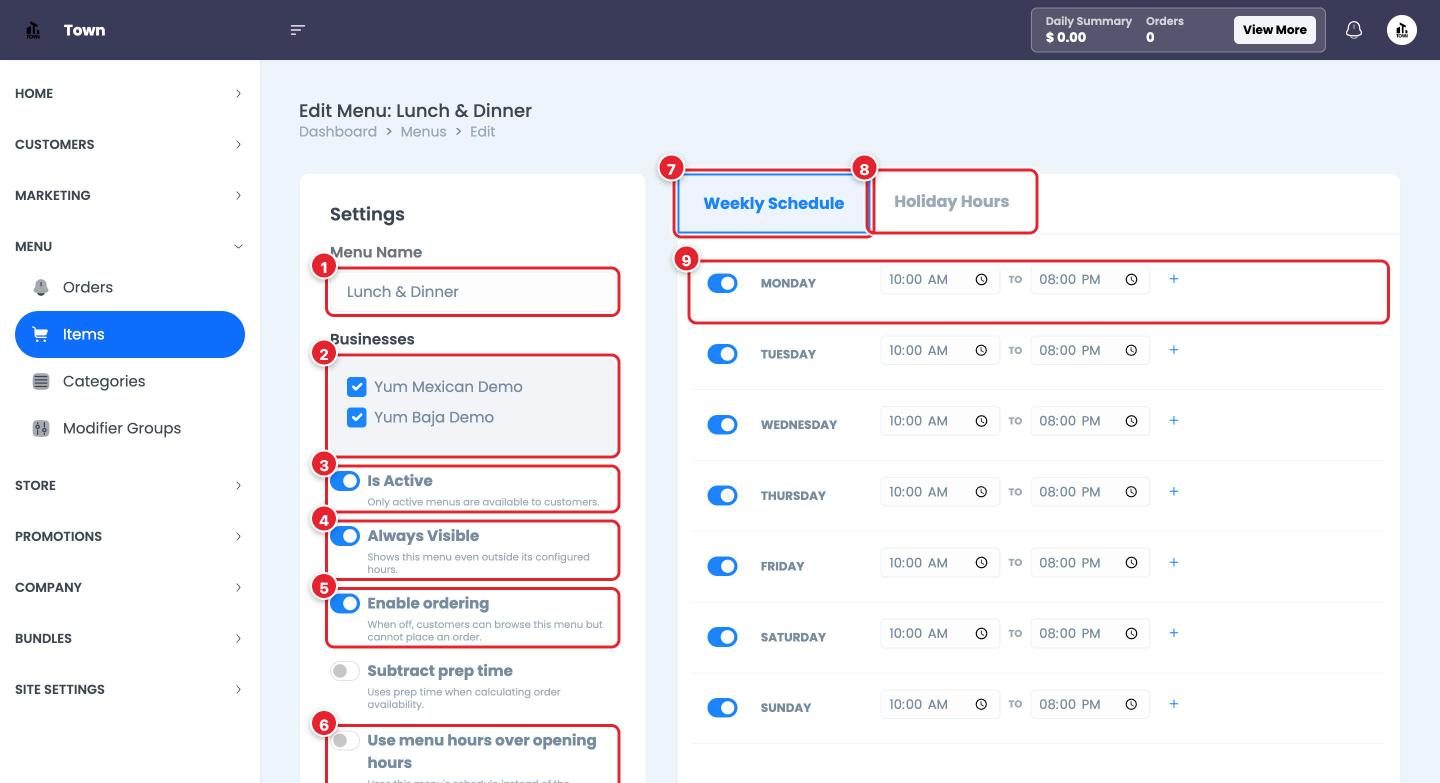Image resolution: width=1440 pixels, height=783 pixels.
Task: Add a time slot for Sunday
Action: coord(1174,704)
